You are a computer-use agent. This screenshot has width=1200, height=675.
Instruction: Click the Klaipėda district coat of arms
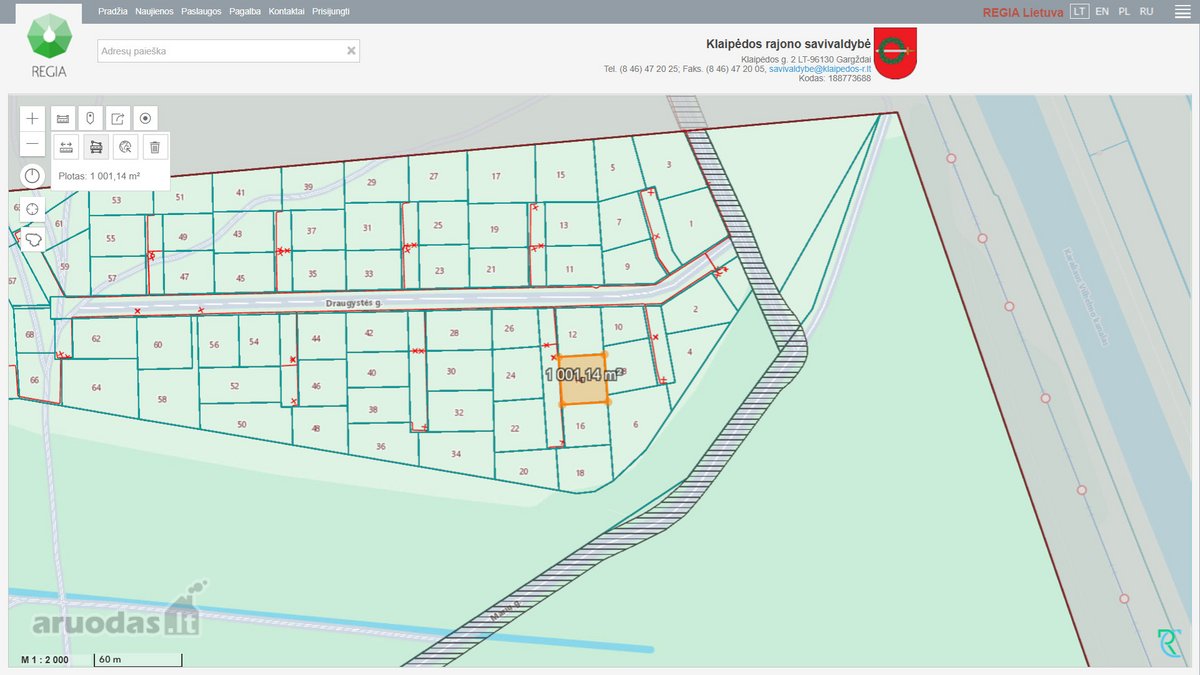(895, 53)
